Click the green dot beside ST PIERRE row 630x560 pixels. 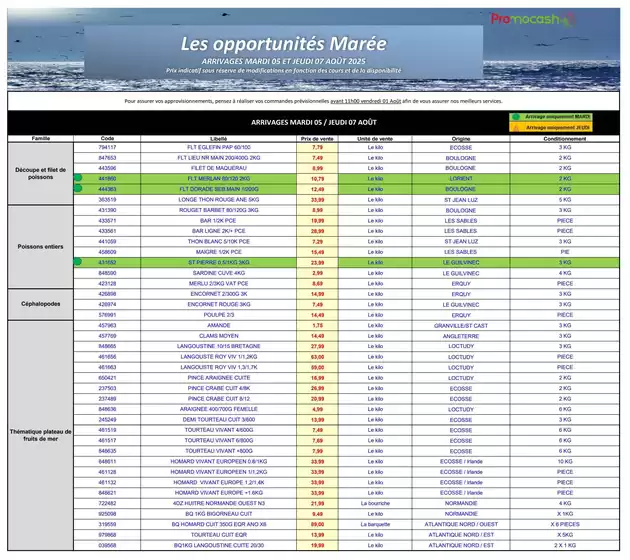pyautogui.click(x=78, y=262)
